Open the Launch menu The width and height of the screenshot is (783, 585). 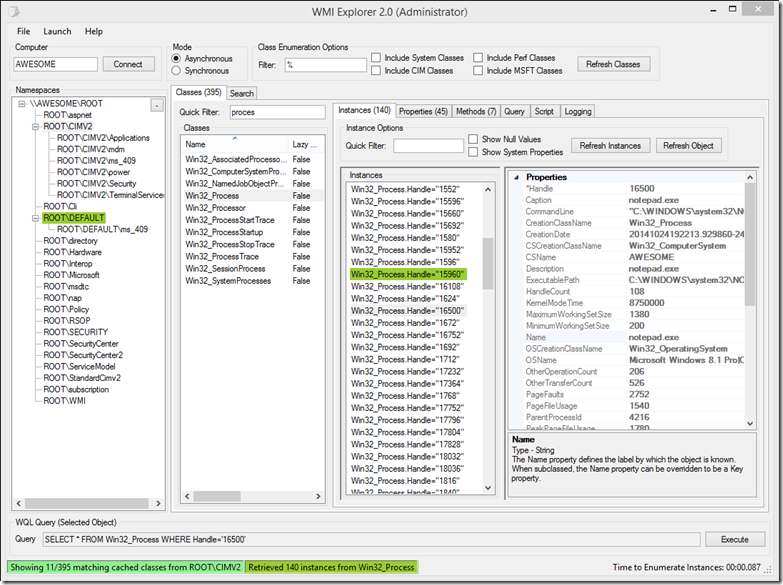[57, 31]
